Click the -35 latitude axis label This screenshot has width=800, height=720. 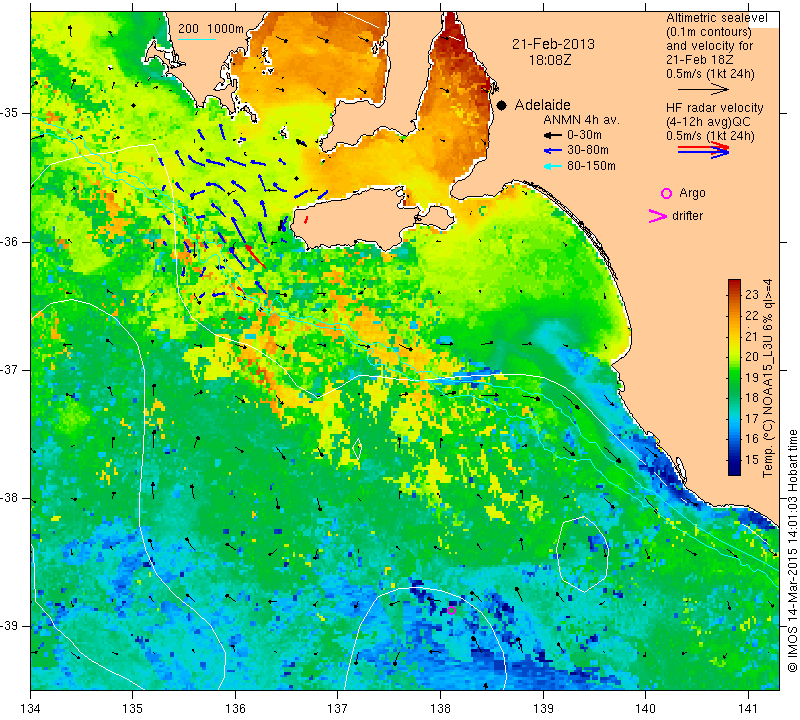point(10,113)
